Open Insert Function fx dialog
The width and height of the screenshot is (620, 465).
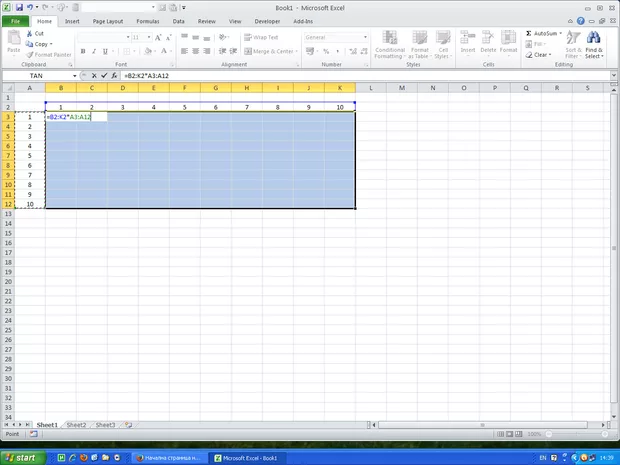click(x=114, y=76)
